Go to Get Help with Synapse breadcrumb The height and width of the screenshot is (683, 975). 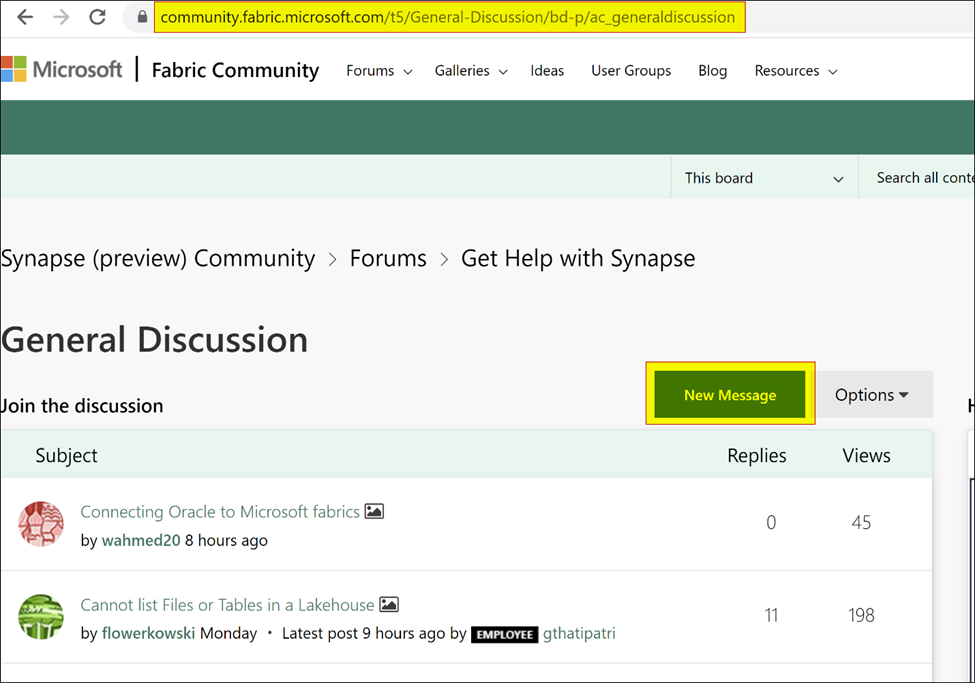click(x=578, y=258)
